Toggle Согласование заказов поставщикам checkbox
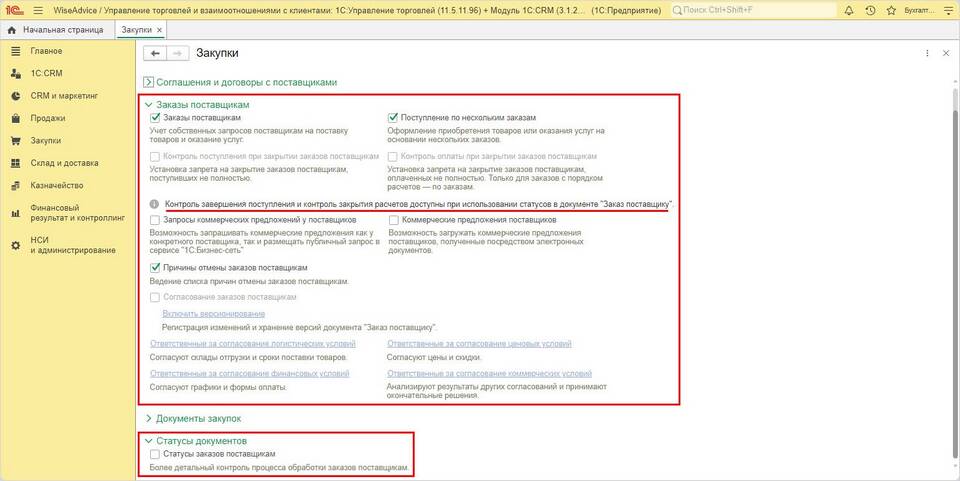This screenshot has width=960, height=481. (155, 297)
